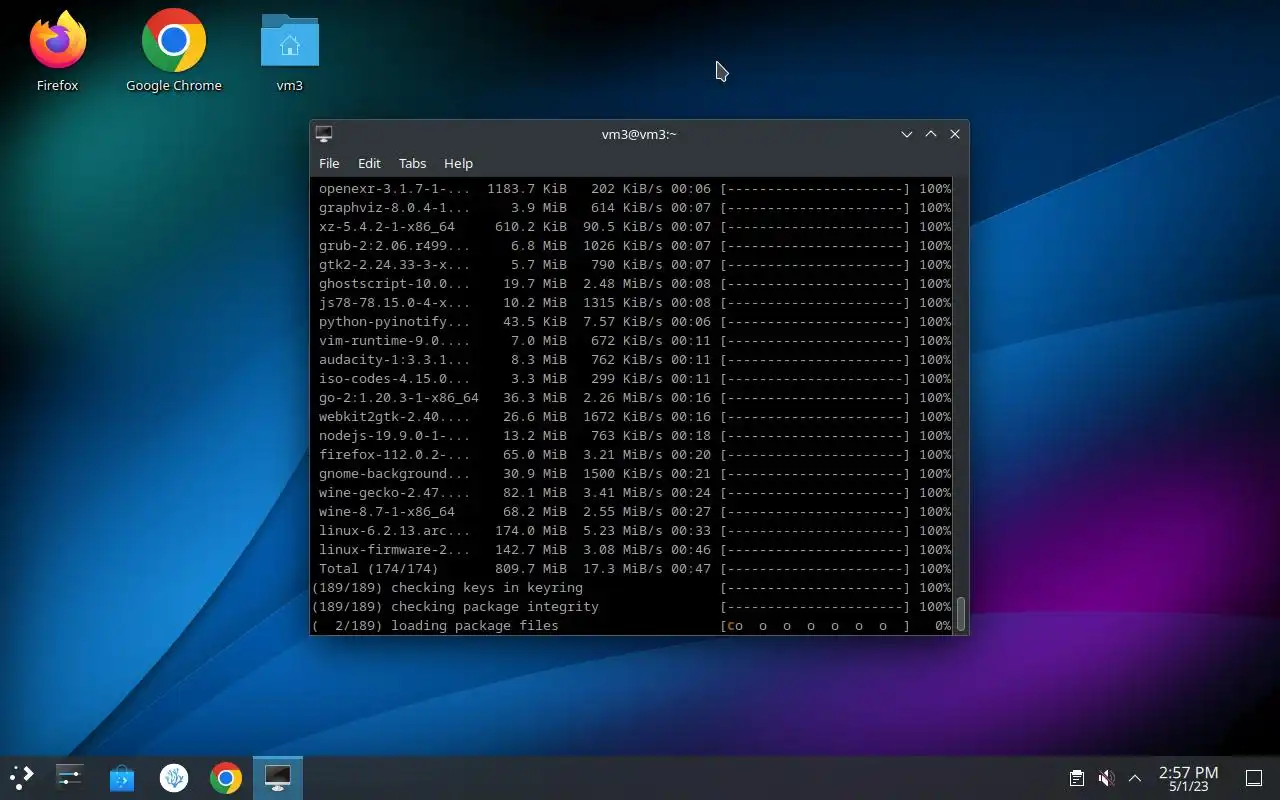Image resolution: width=1280 pixels, height=800 pixels.
Task: Open the clipboard tray icon
Action: [x=1077, y=778]
